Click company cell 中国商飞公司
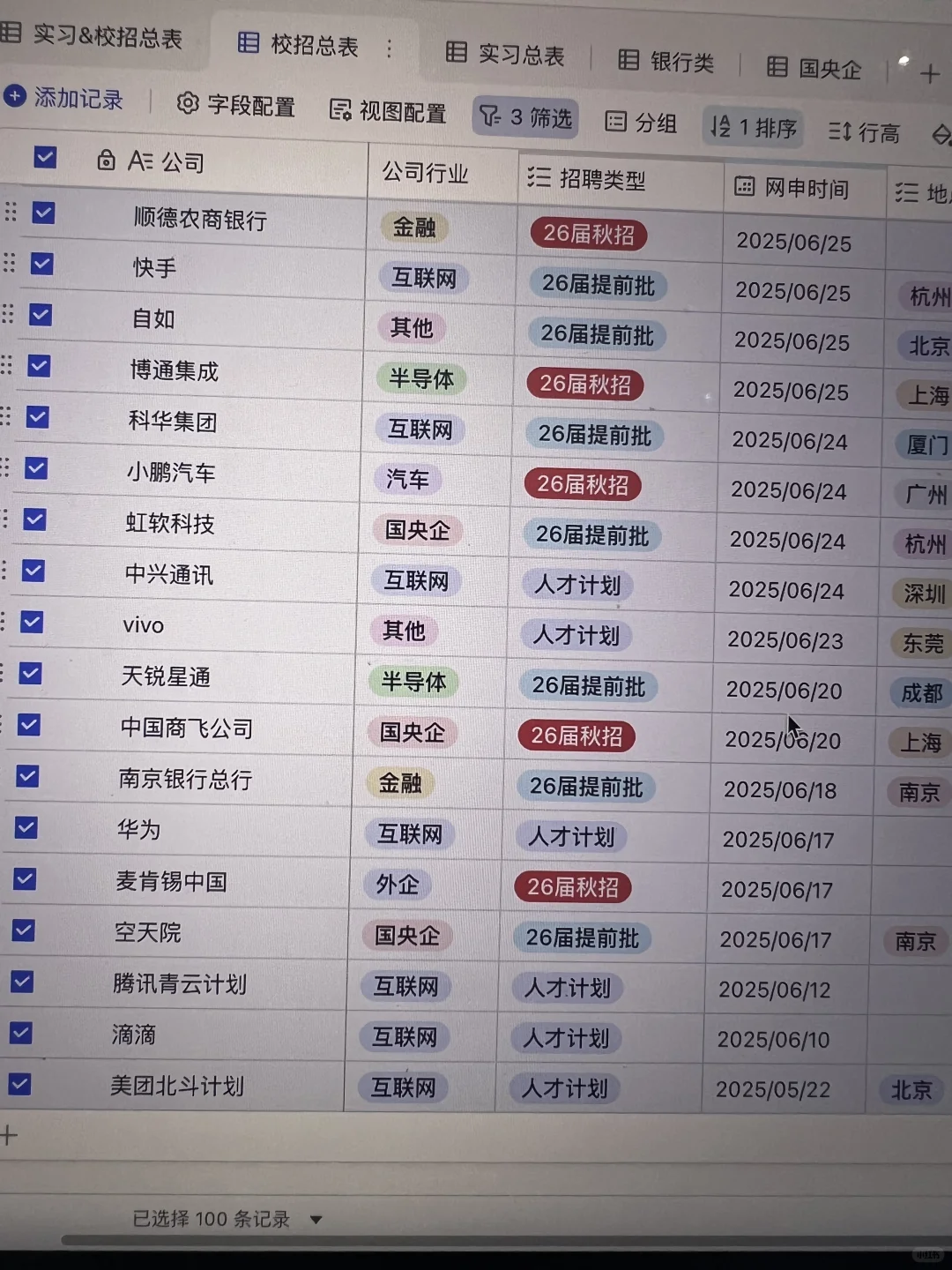 [x=187, y=728]
